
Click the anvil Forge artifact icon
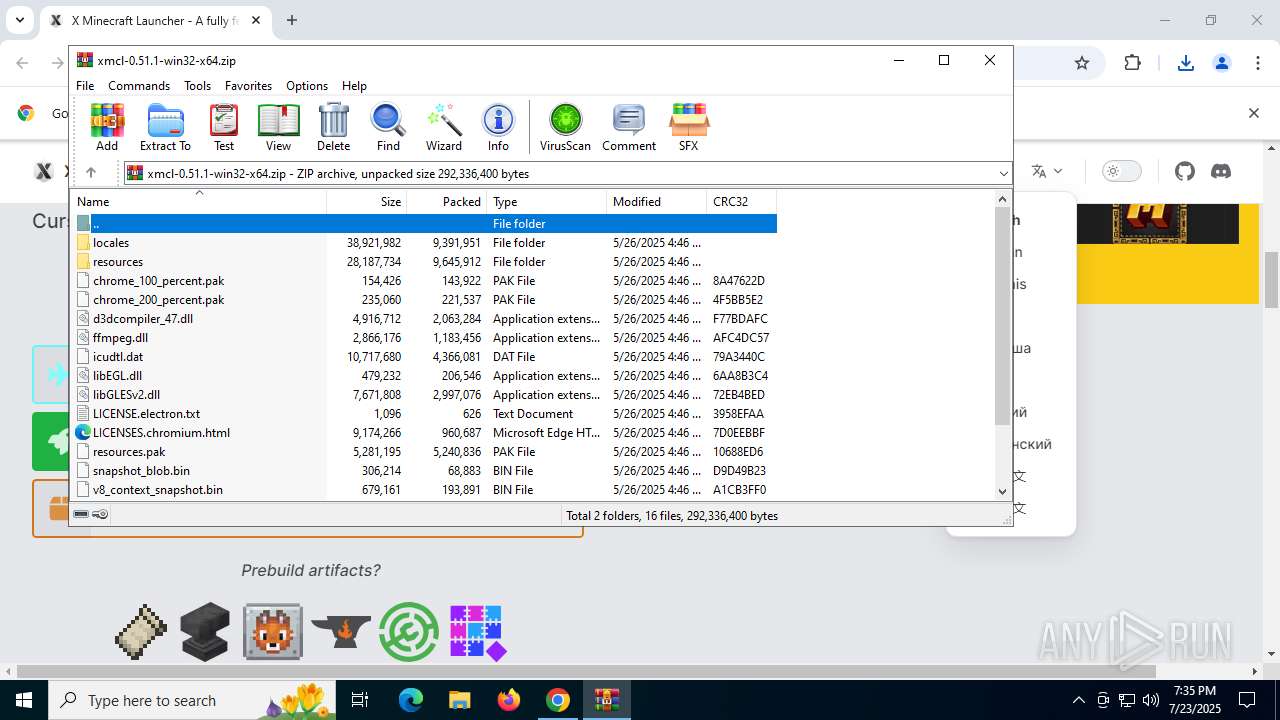click(205, 631)
